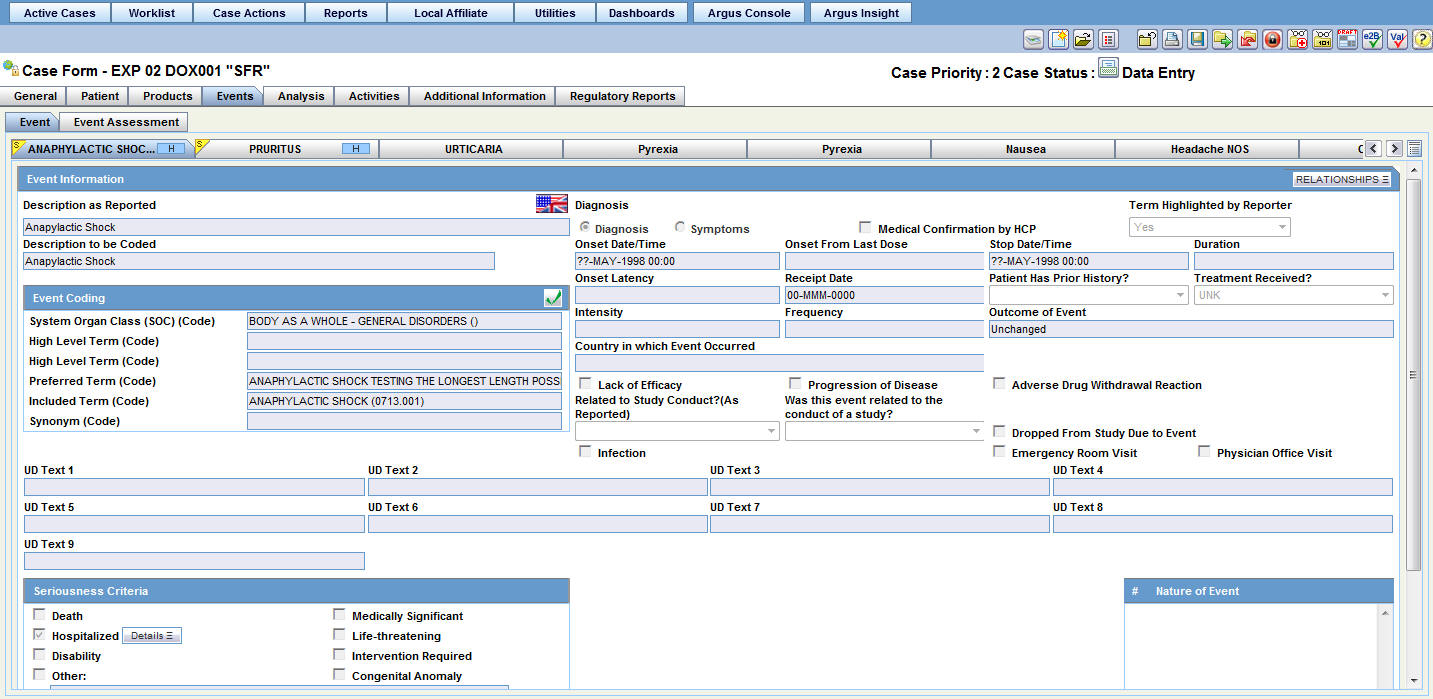This screenshot has height=699, width=1433.
Task: Enable the Infection checkbox
Action: (x=585, y=451)
